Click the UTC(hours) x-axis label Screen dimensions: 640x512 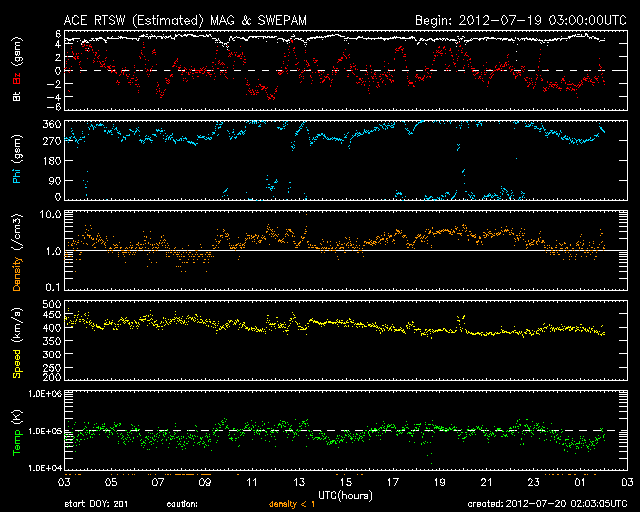(343, 495)
